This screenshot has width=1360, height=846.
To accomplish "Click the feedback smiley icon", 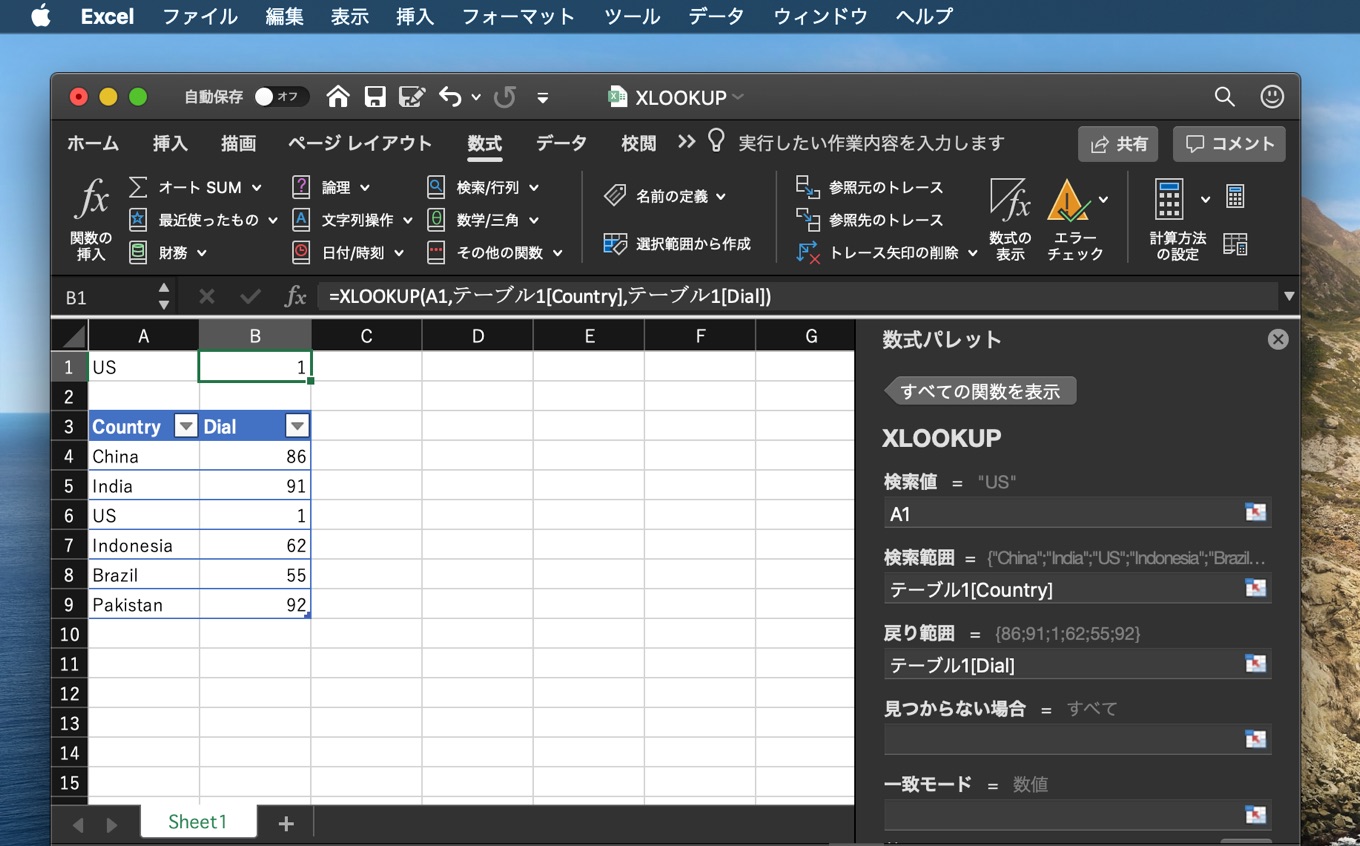I will coord(1272,97).
